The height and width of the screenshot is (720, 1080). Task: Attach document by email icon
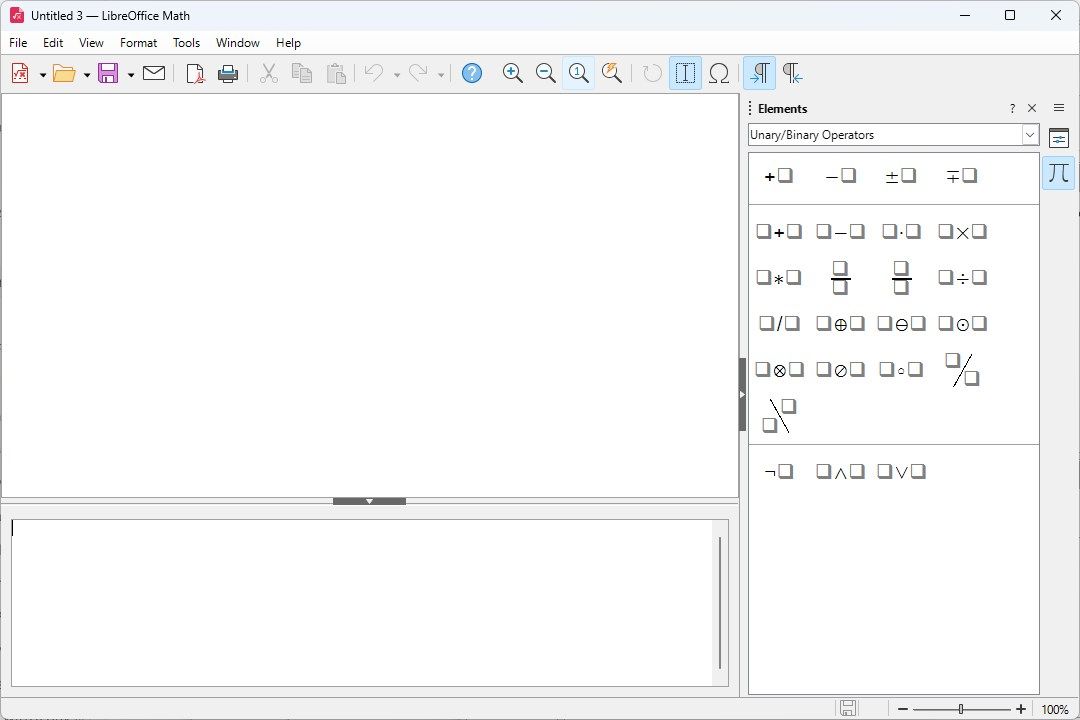tap(154, 73)
